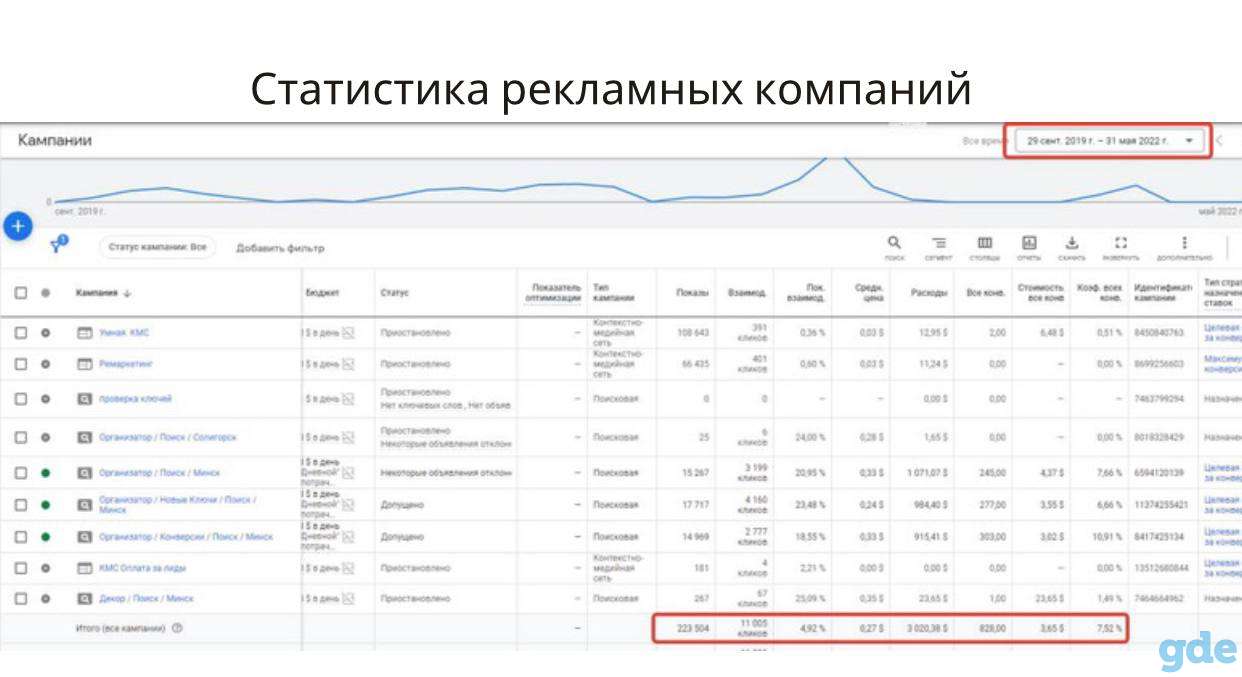Click the display campaign icon for Умная КМС
1242x677 pixels.
(85, 333)
